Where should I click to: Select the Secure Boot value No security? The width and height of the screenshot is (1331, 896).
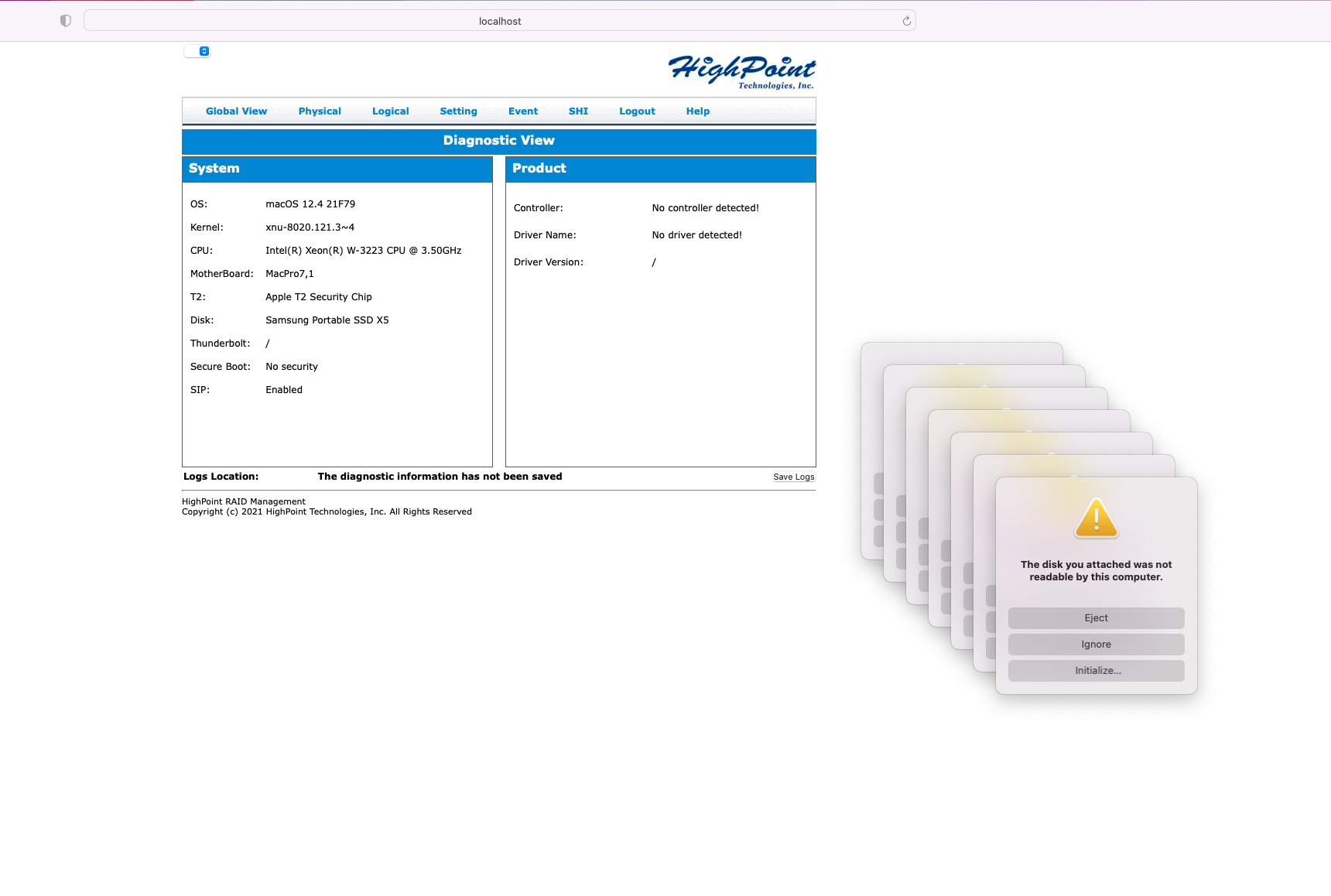[292, 367]
